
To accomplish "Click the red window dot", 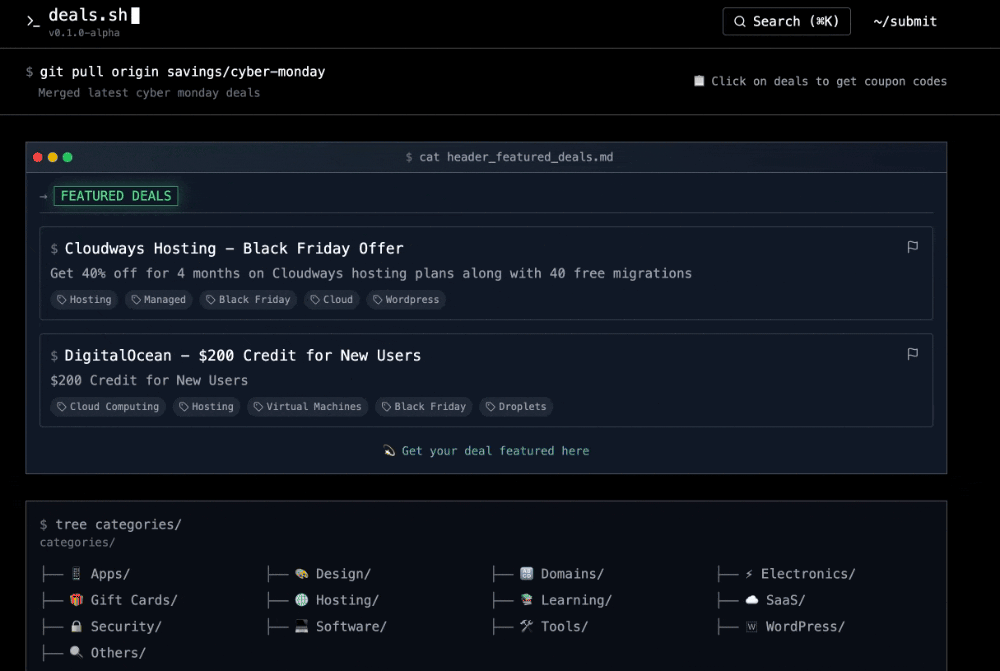I will point(38,157).
